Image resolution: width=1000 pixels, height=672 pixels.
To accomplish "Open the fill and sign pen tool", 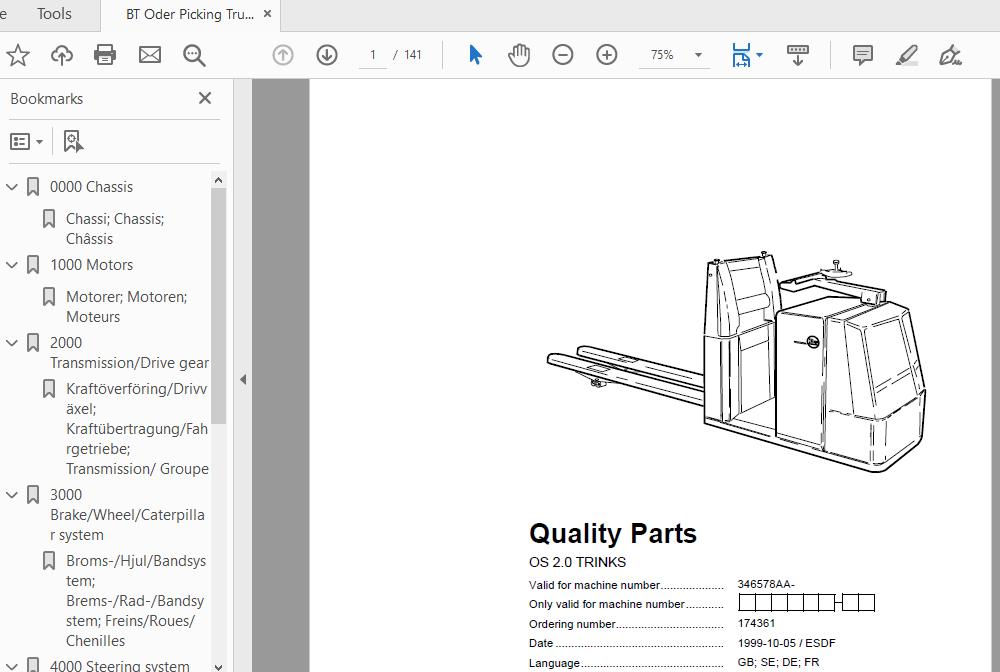I will tap(950, 55).
